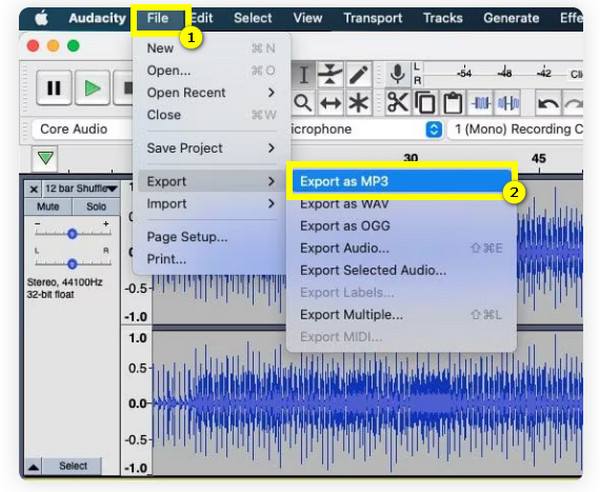The image size is (600, 492).
Task: Choose Print... menu item
Action: [211, 259]
